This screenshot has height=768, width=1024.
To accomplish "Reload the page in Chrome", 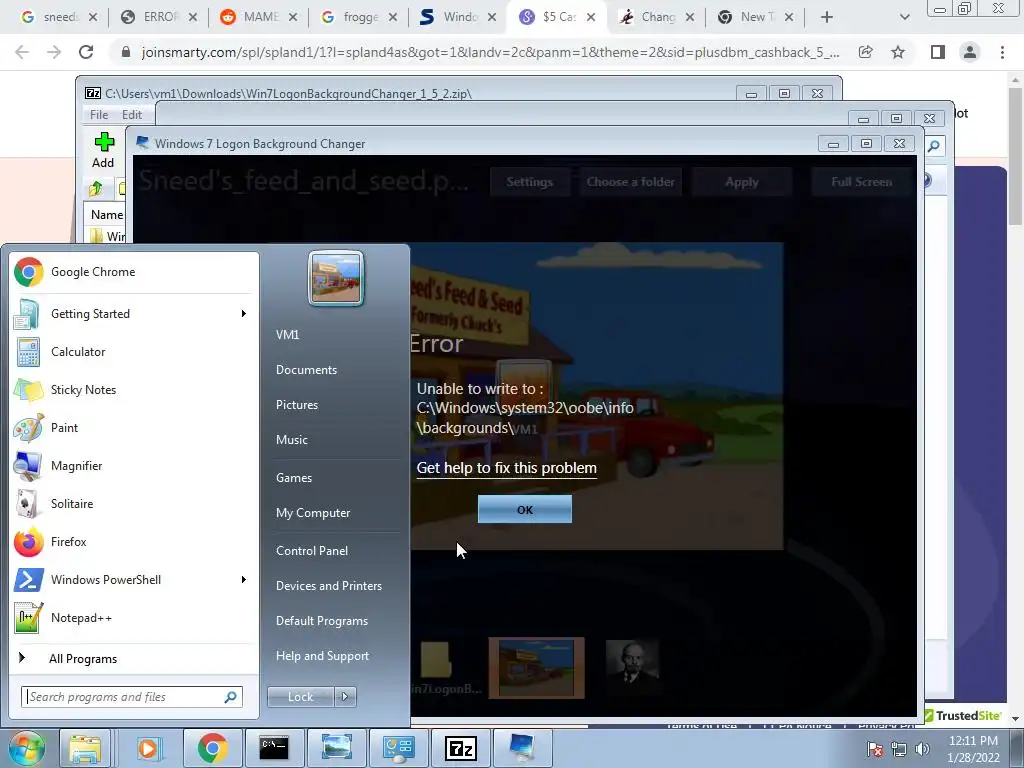I will pos(86,52).
